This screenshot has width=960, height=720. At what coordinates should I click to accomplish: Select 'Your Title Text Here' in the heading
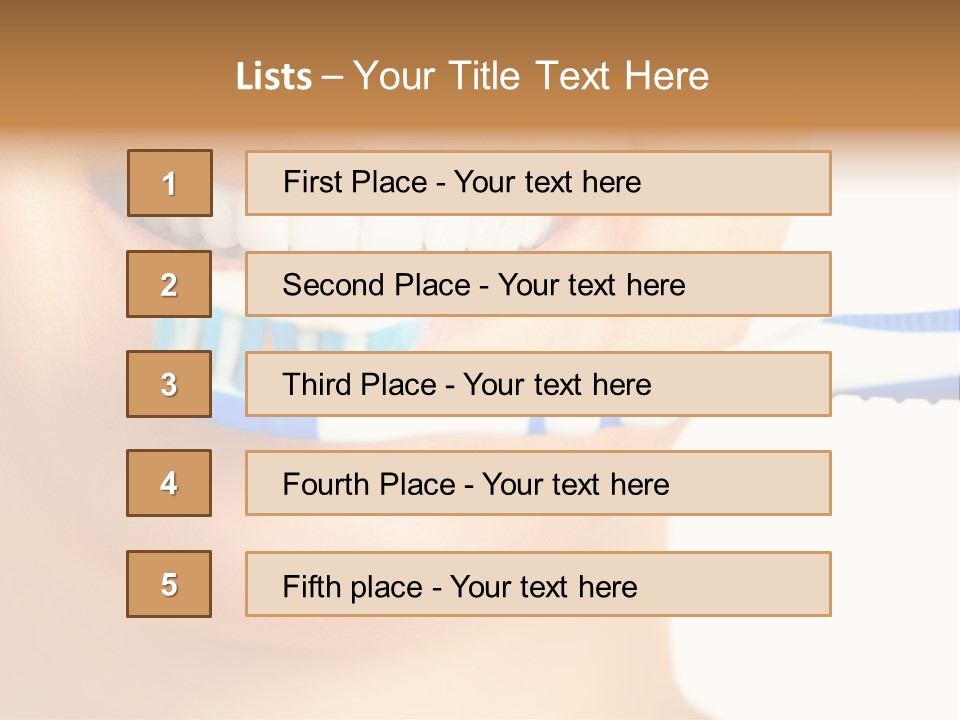[531, 76]
